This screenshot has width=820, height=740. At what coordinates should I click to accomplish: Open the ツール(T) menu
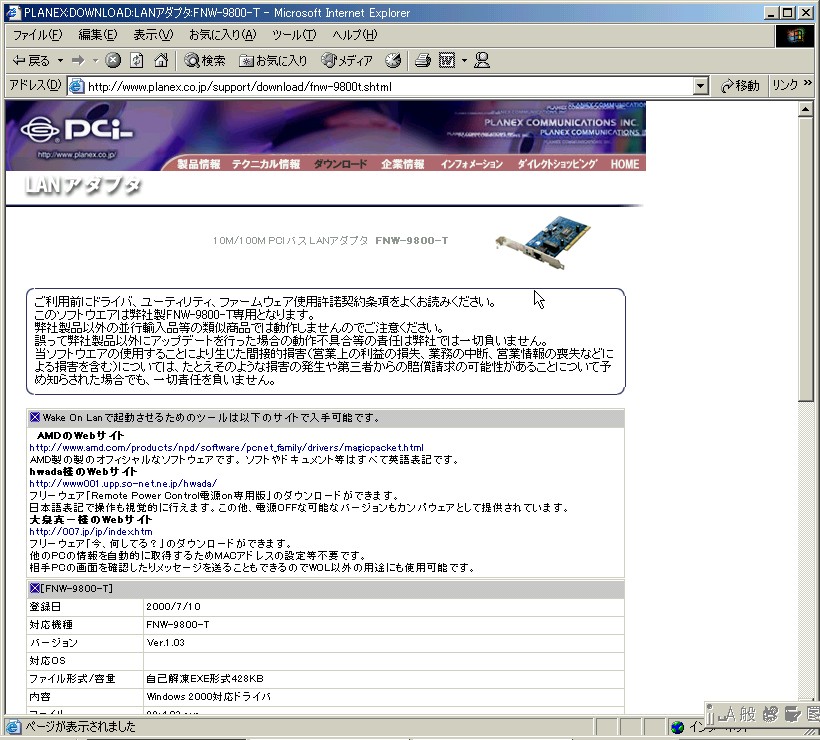294,35
